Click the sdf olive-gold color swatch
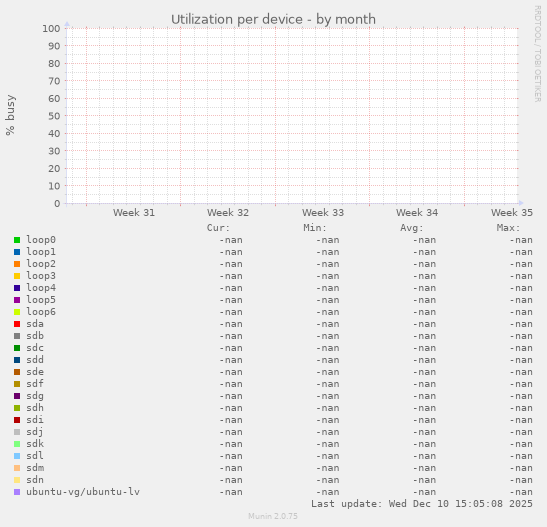The height and width of the screenshot is (527, 547). [17, 384]
